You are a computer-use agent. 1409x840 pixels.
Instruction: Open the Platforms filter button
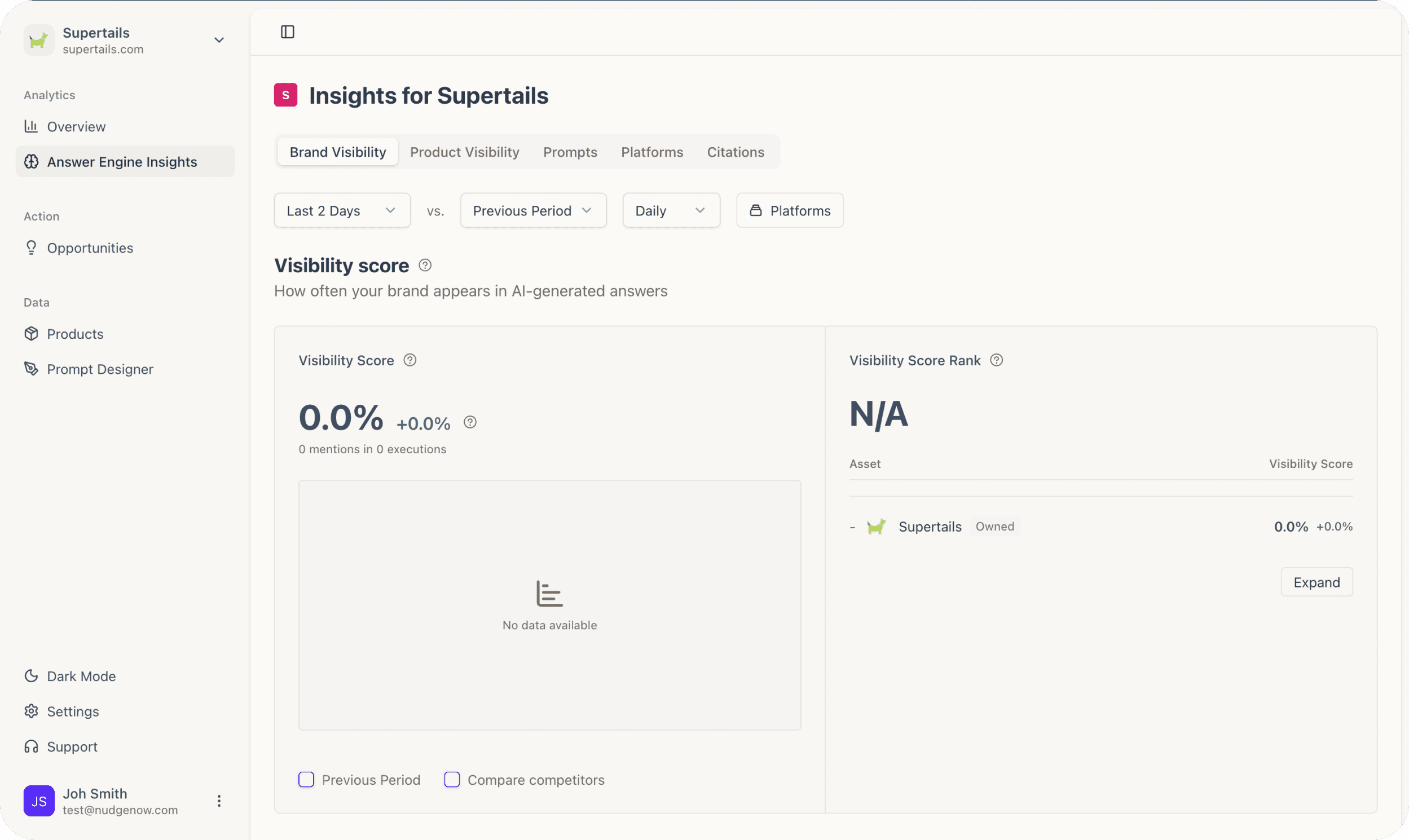790,210
